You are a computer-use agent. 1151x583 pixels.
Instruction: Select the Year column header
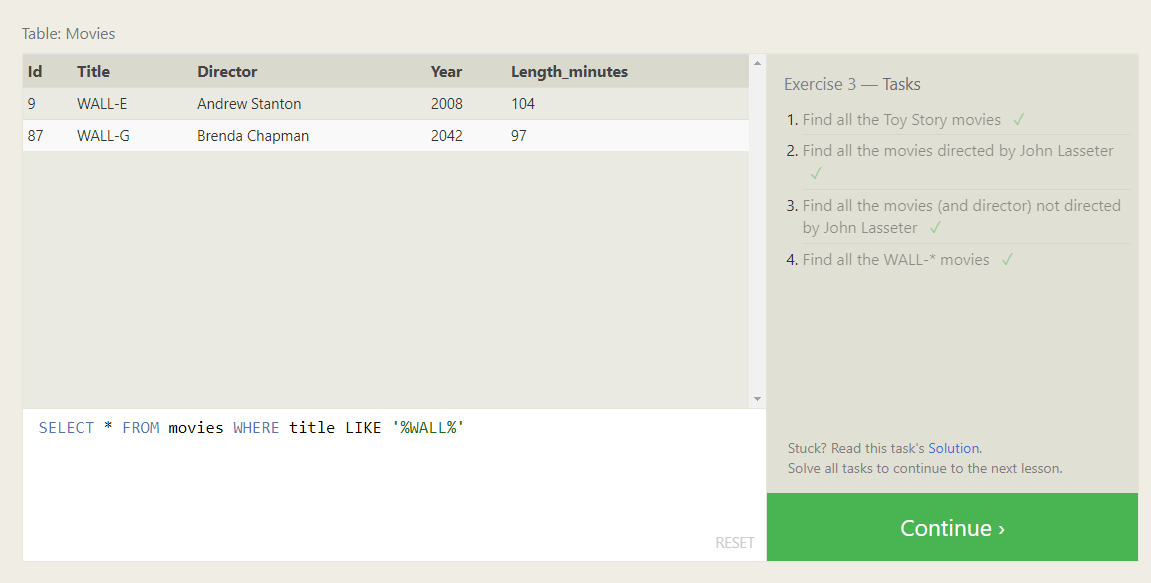pyautogui.click(x=446, y=71)
